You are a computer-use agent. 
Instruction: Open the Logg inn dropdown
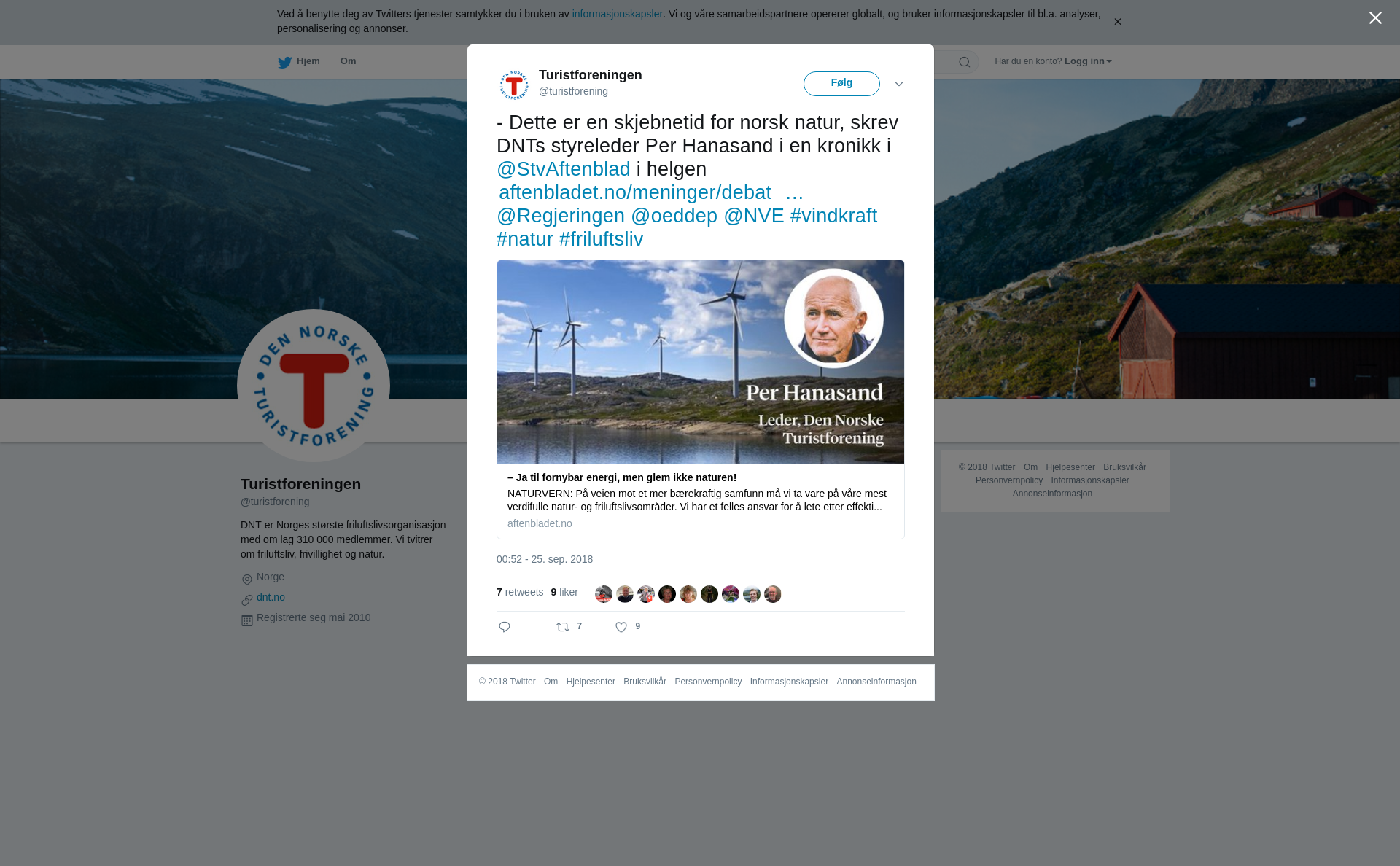1088,61
